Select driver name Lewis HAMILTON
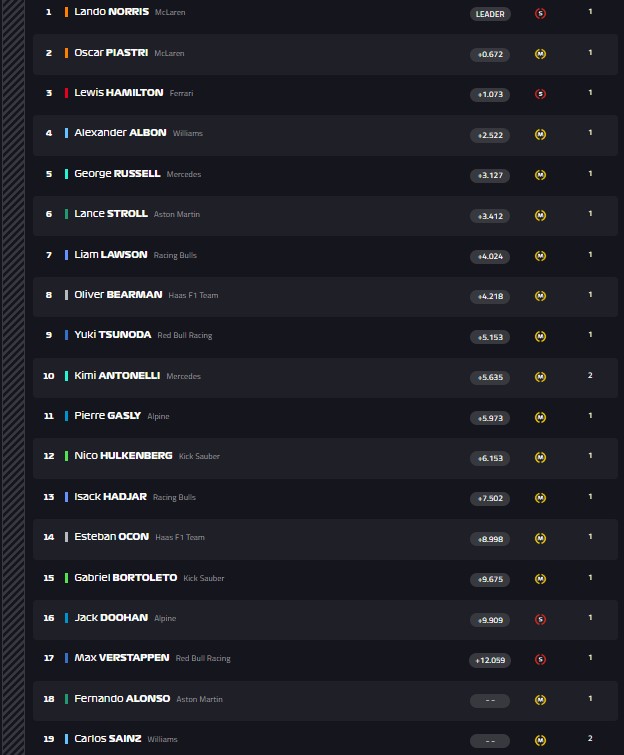The image size is (624, 755). 119,92
